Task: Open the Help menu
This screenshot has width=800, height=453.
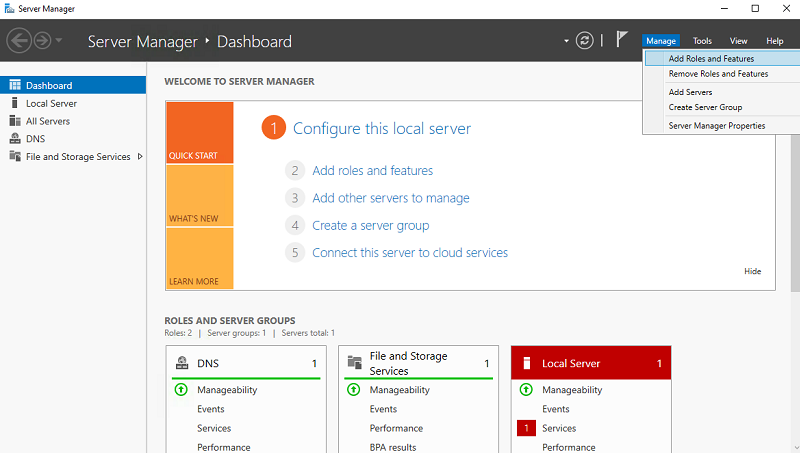Action: (x=774, y=41)
